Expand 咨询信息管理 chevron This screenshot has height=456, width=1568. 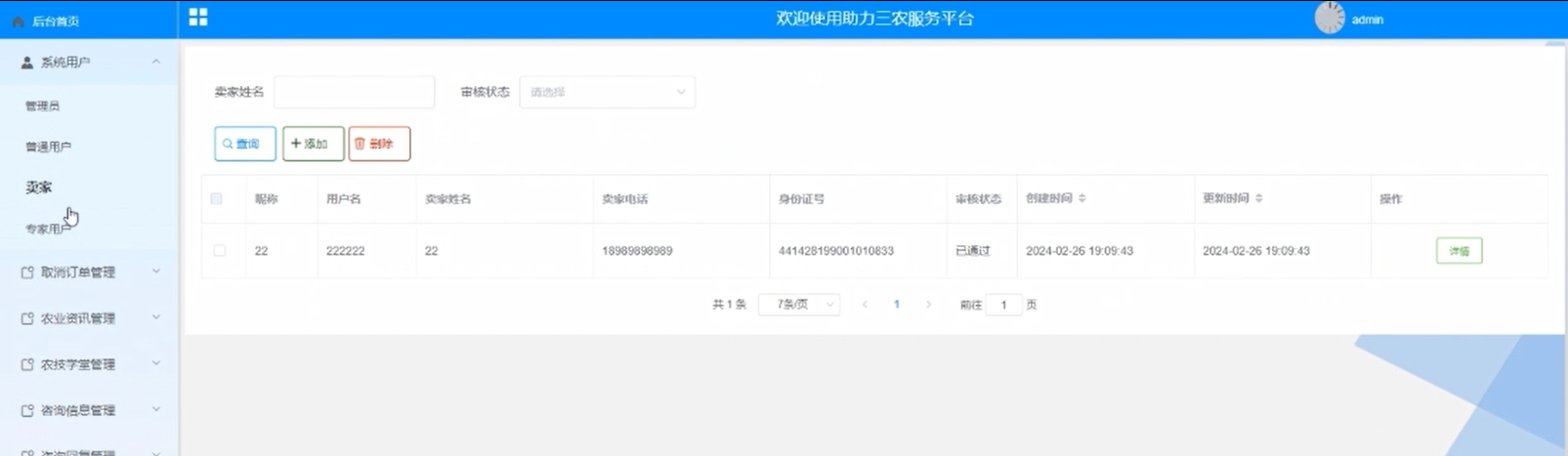coord(156,409)
